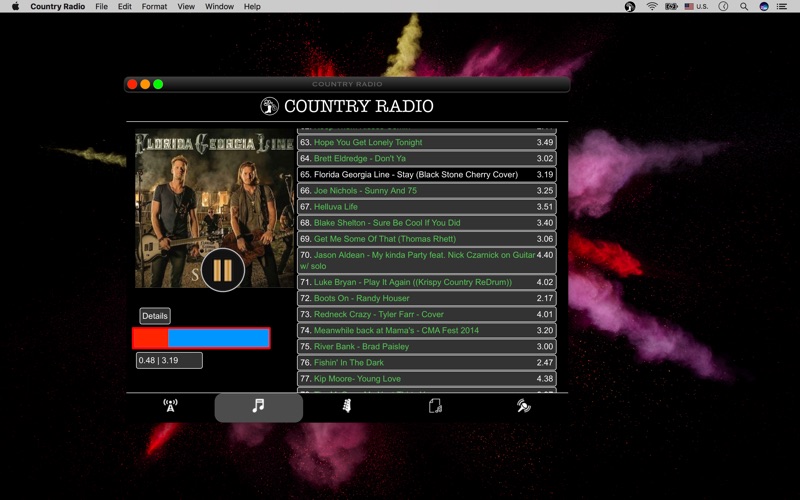The height and width of the screenshot is (500, 800).
Task: Select the music notes songs tab
Action: [x=259, y=407]
